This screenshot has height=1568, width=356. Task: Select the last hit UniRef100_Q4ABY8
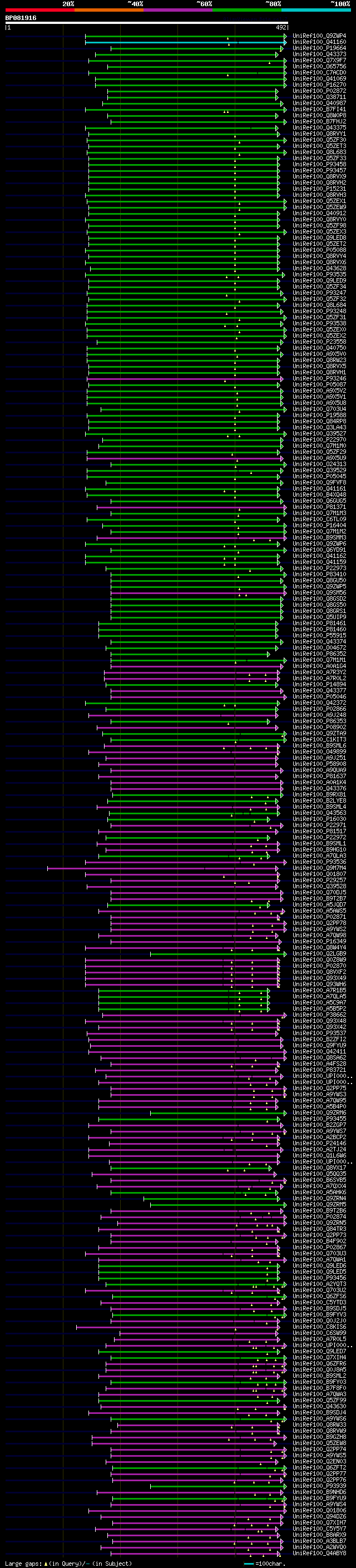(x=319, y=1553)
